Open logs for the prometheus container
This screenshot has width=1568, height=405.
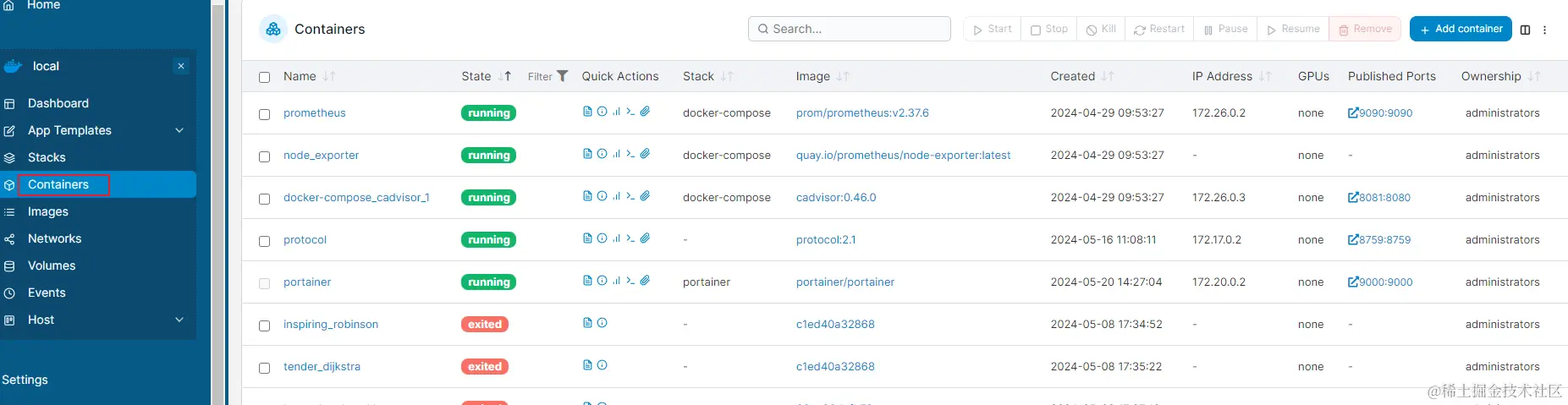point(587,112)
